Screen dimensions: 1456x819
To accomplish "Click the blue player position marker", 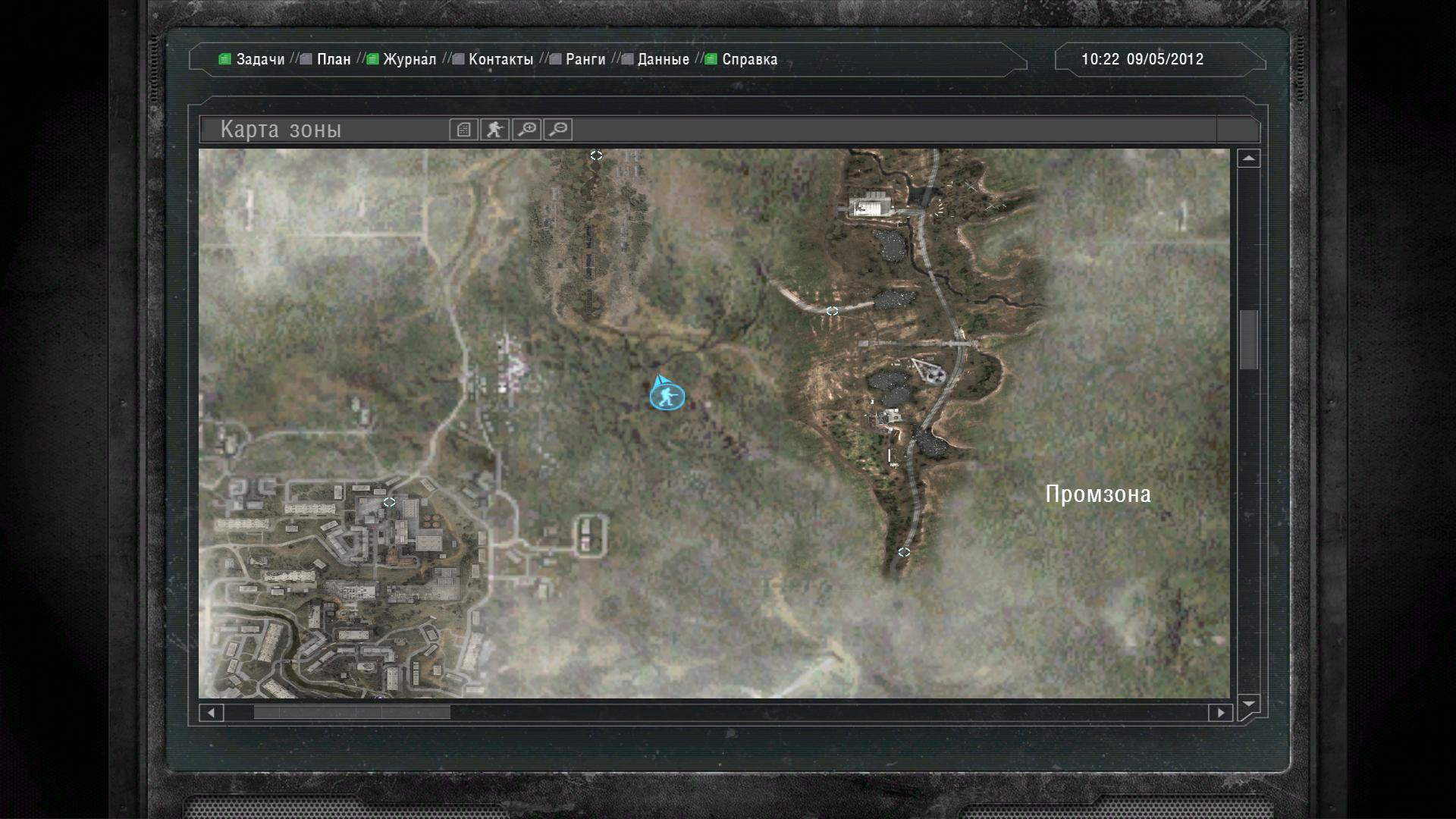I will point(667,396).
